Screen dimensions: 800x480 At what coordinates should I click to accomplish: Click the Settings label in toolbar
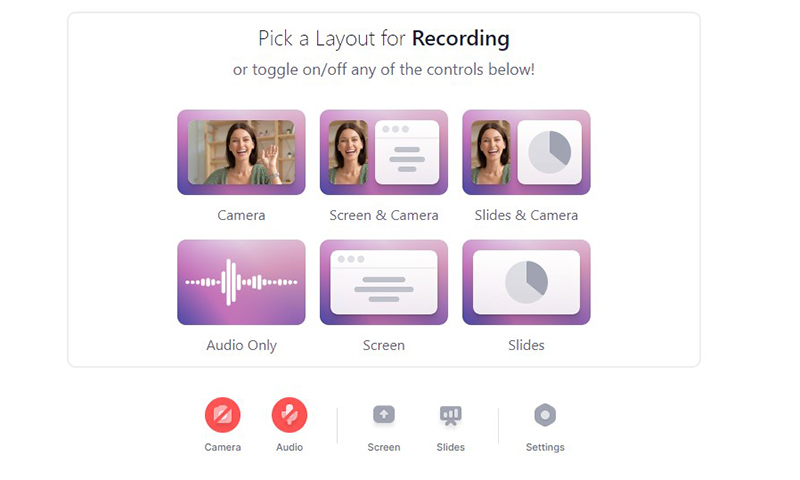point(545,447)
